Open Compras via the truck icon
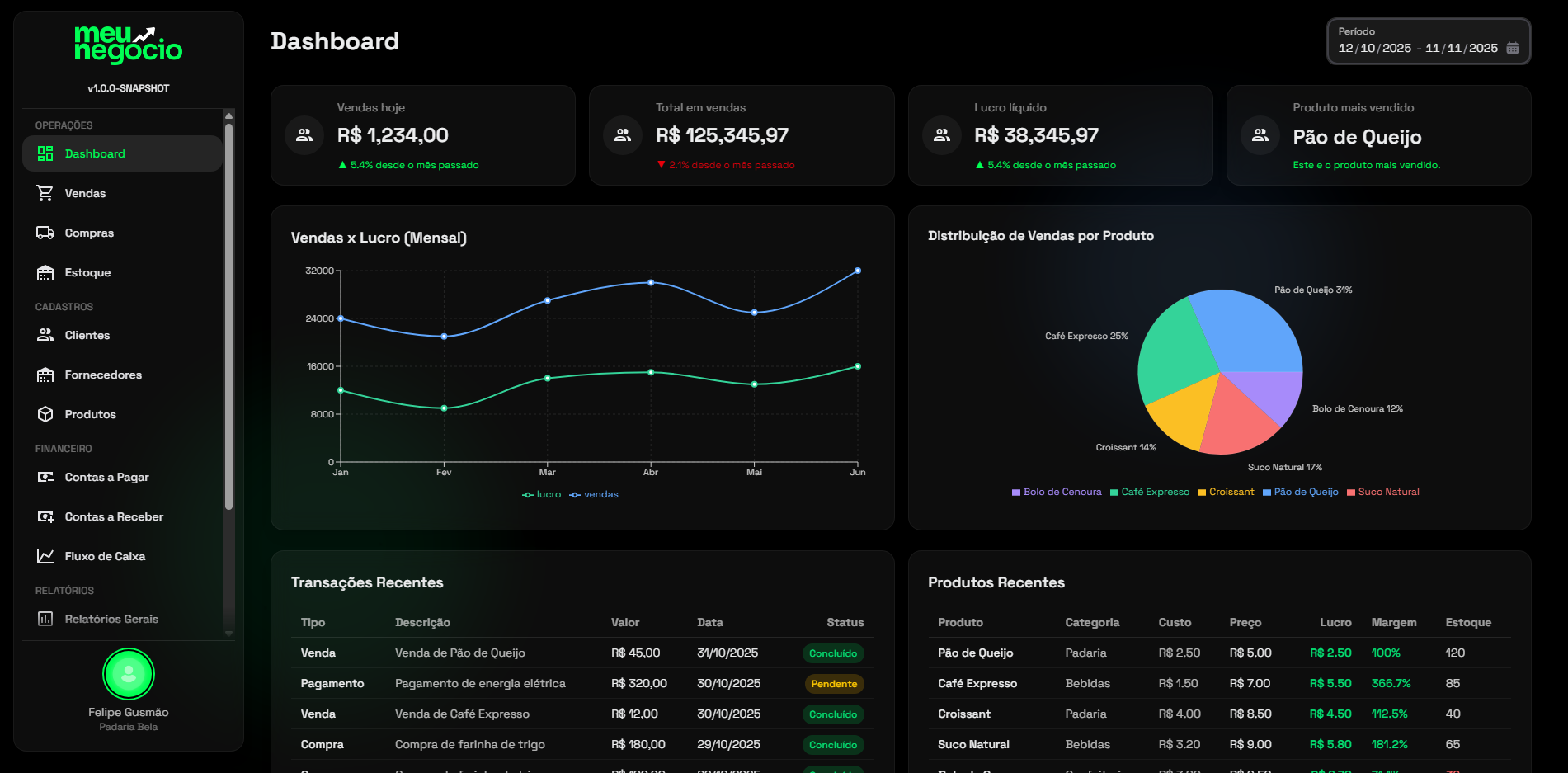This screenshot has width=1568, height=773. pyautogui.click(x=45, y=233)
